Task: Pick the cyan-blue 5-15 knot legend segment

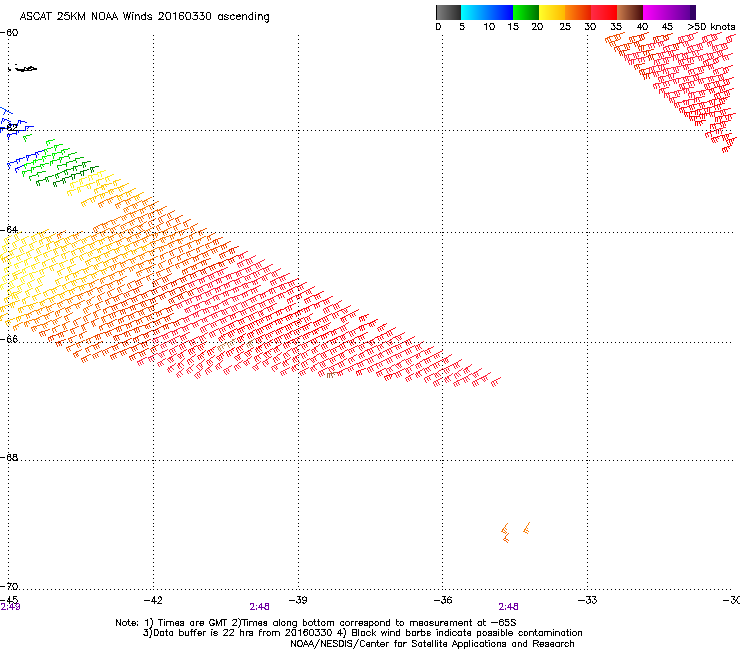Action: tap(487, 12)
